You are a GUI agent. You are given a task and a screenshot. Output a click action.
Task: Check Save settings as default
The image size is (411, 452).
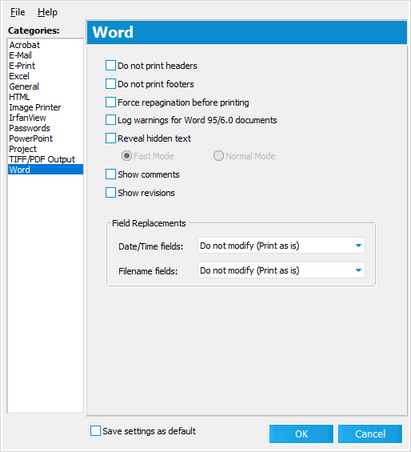(x=95, y=431)
